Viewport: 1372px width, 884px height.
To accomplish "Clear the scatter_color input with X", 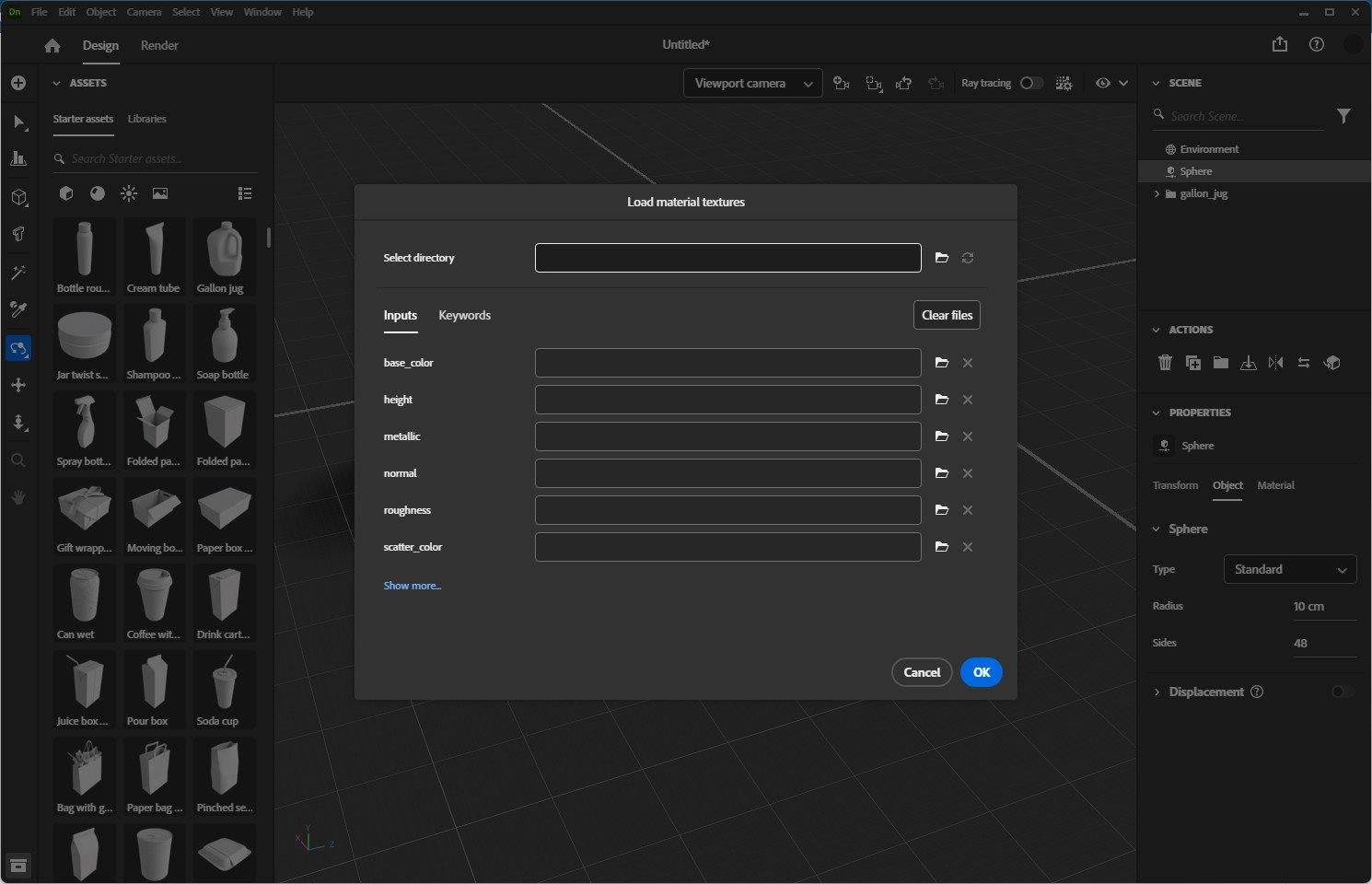I will coord(968,547).
